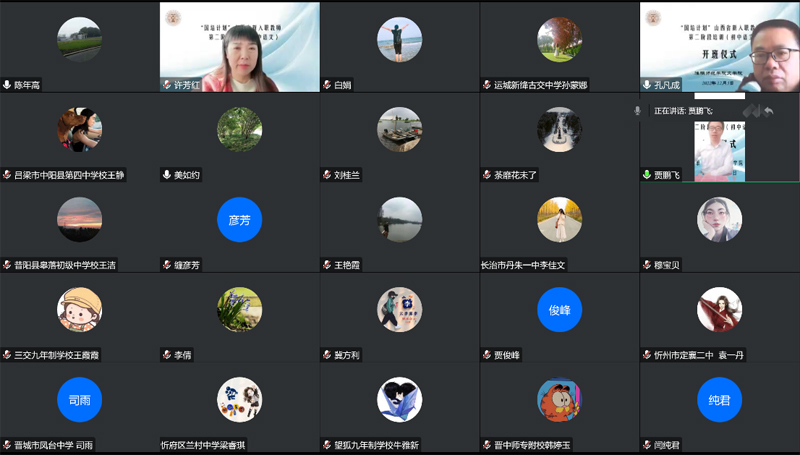Click the microphone icon beside 美如约
Image resolution: width=800 pixels, height=455 pixels.
(167, 175)
